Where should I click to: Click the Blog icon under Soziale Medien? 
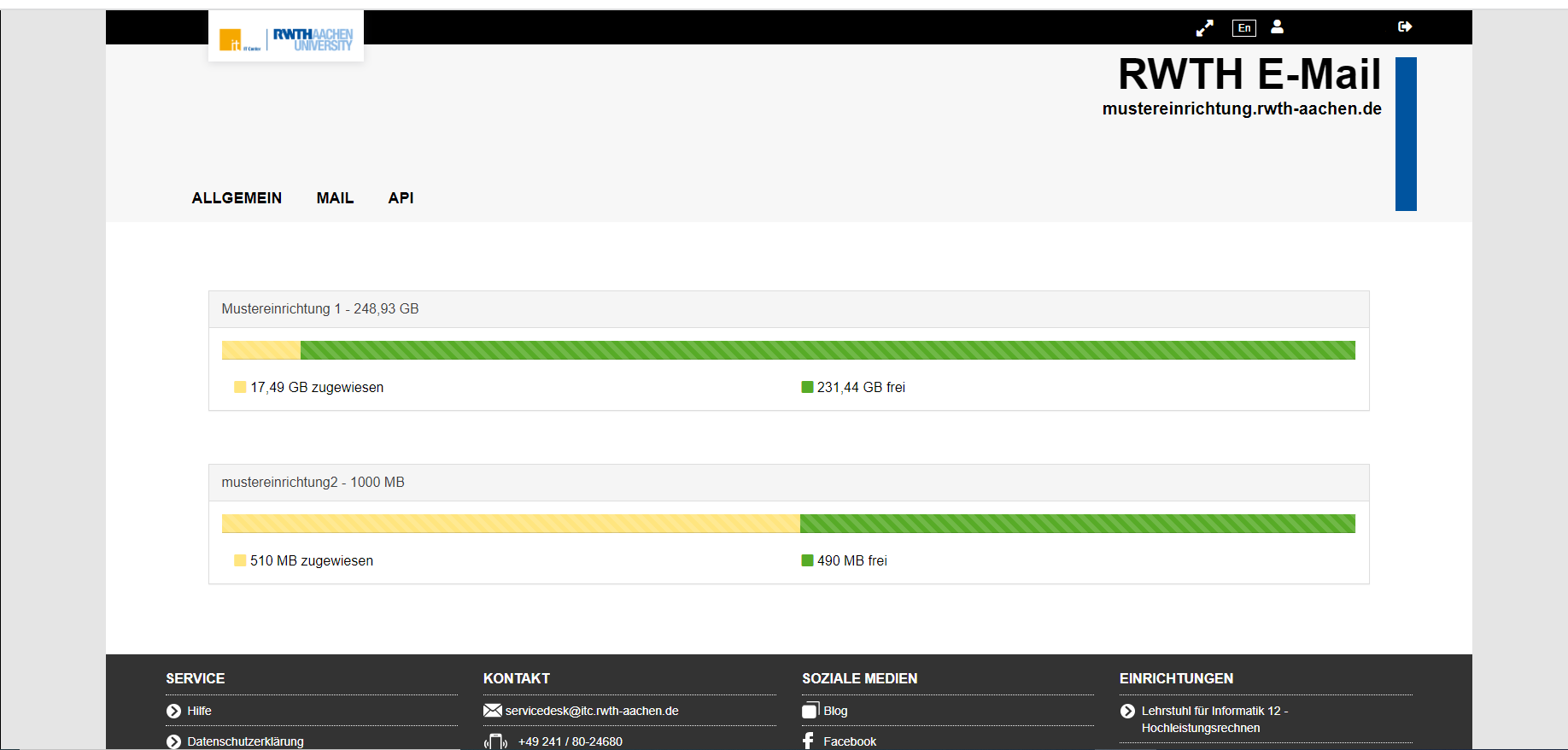pos(810,711)
